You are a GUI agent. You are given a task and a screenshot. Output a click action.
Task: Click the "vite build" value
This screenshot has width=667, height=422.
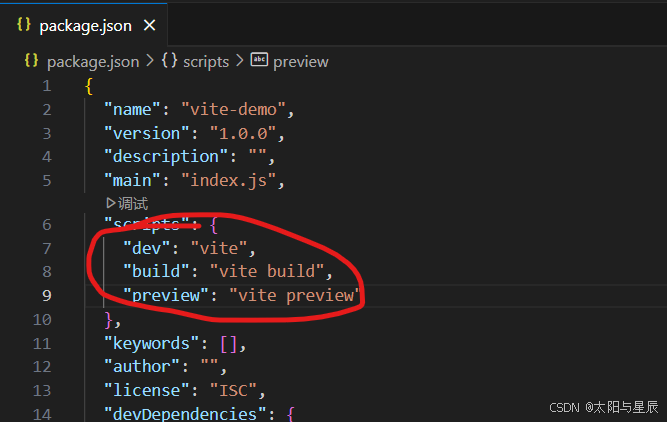[267, 271]
